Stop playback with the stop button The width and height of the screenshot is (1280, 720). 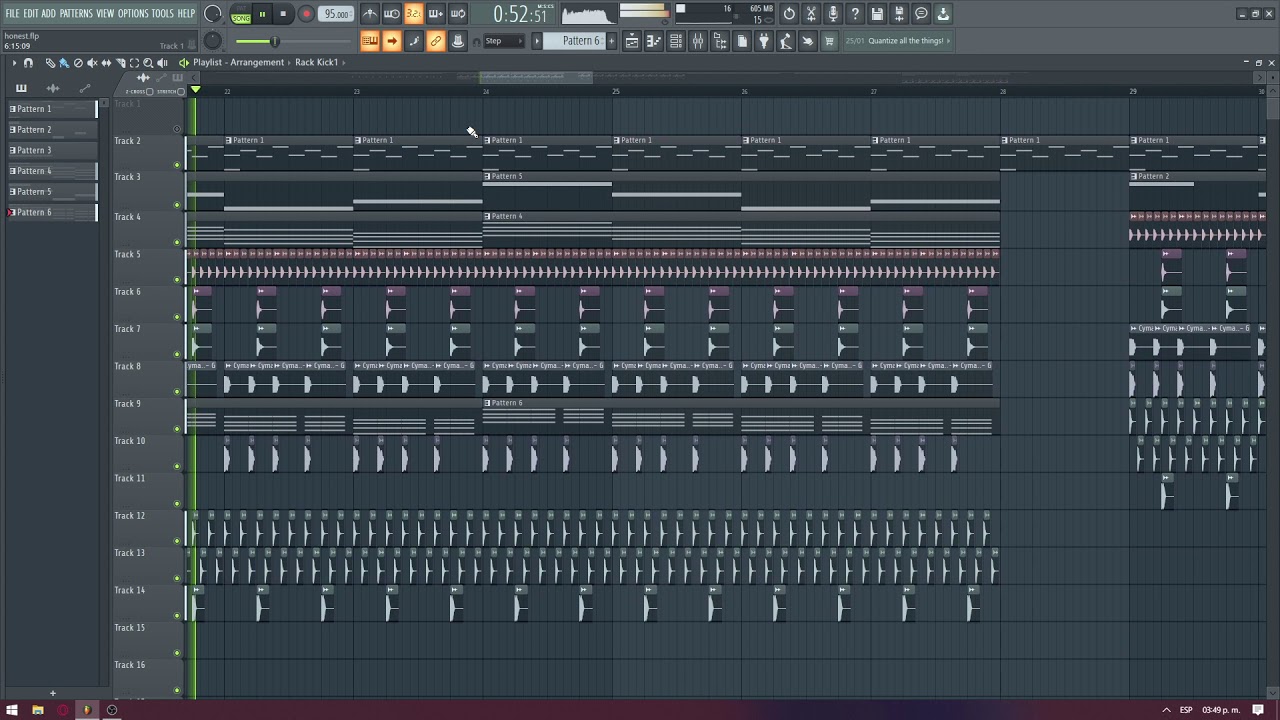click(284, 14)
